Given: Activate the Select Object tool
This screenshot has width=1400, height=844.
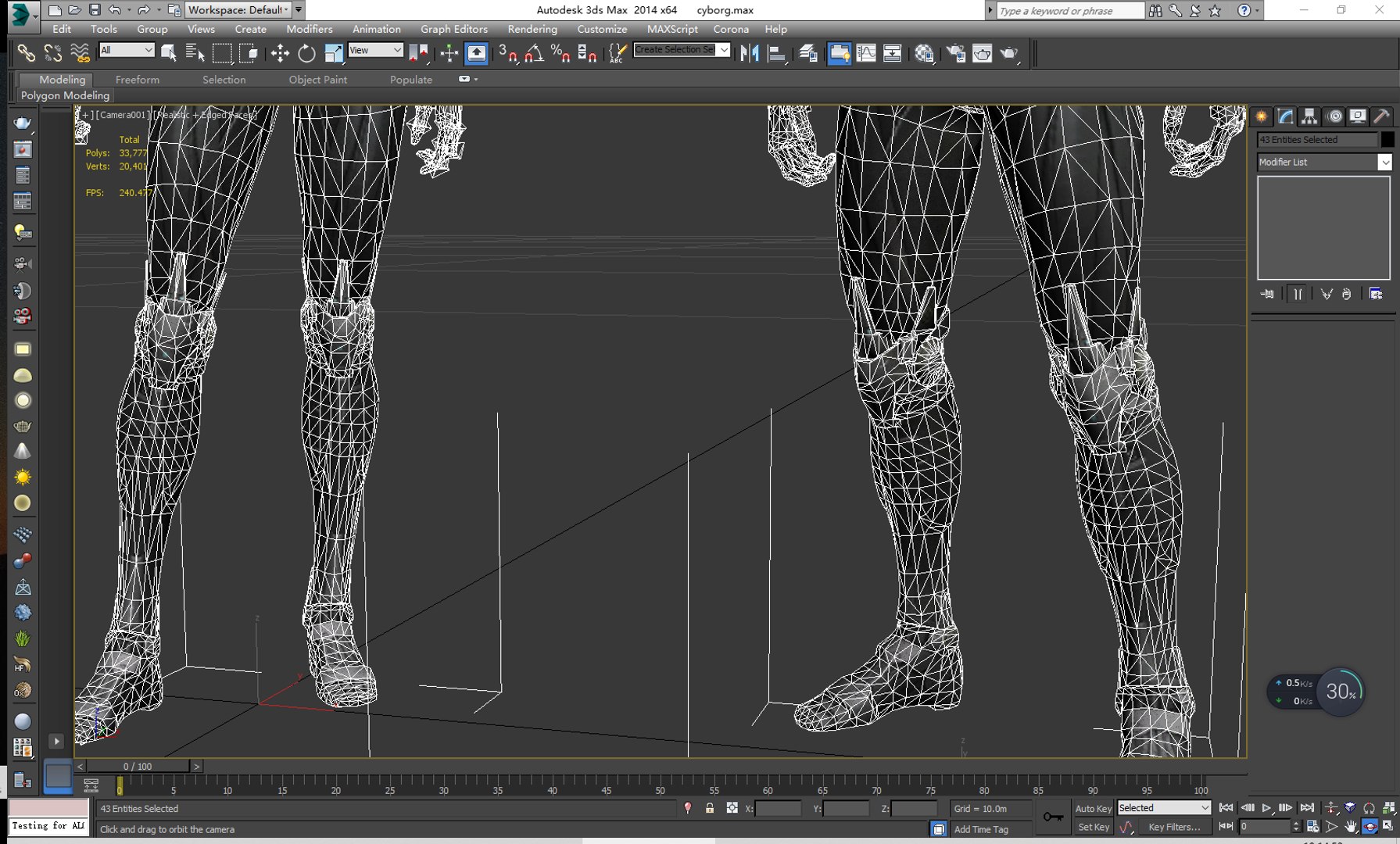Looking at the screenshot, I should point(168,53).
